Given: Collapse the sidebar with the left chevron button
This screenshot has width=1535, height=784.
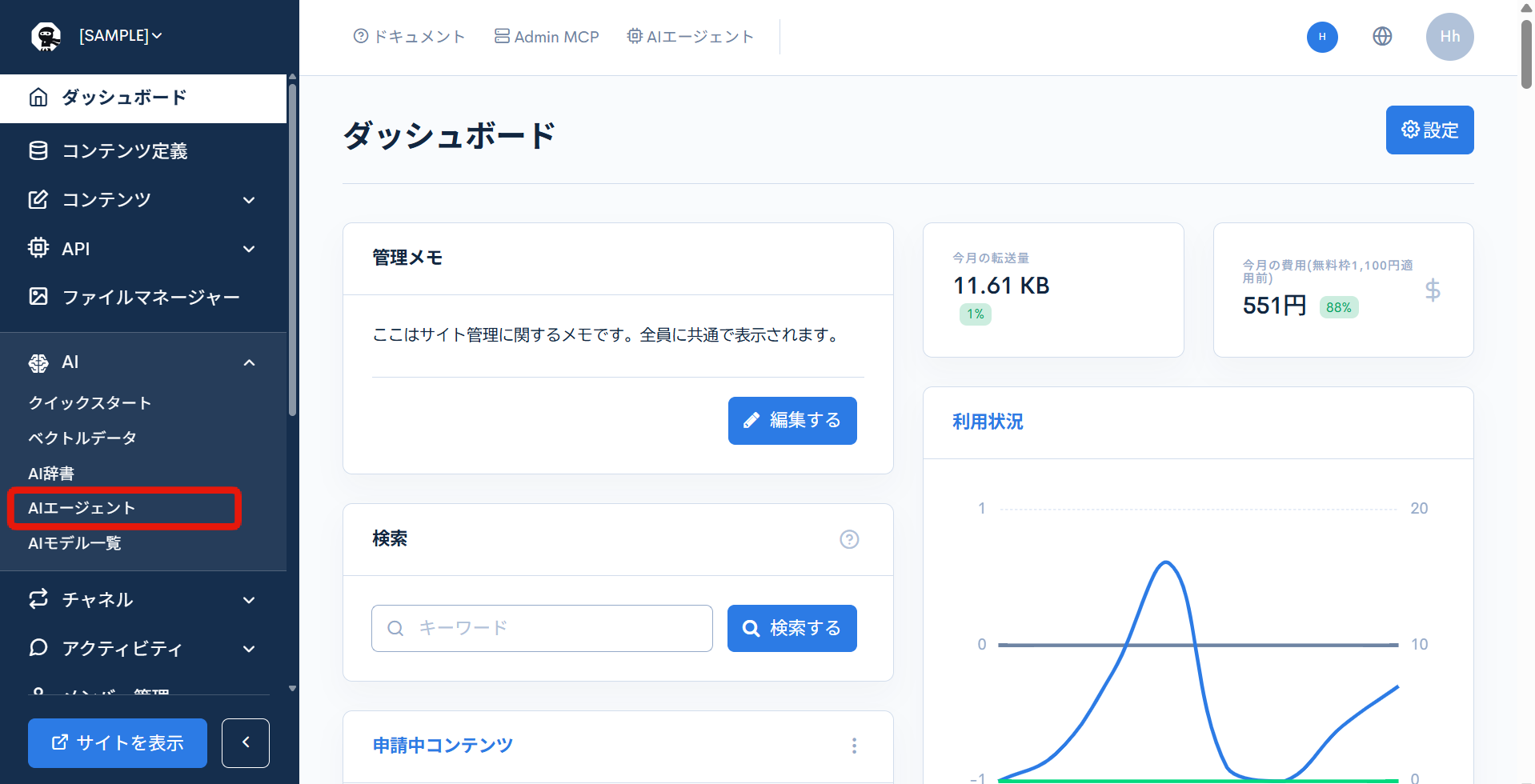Looking at the screenshot, I should pos(246,743).
